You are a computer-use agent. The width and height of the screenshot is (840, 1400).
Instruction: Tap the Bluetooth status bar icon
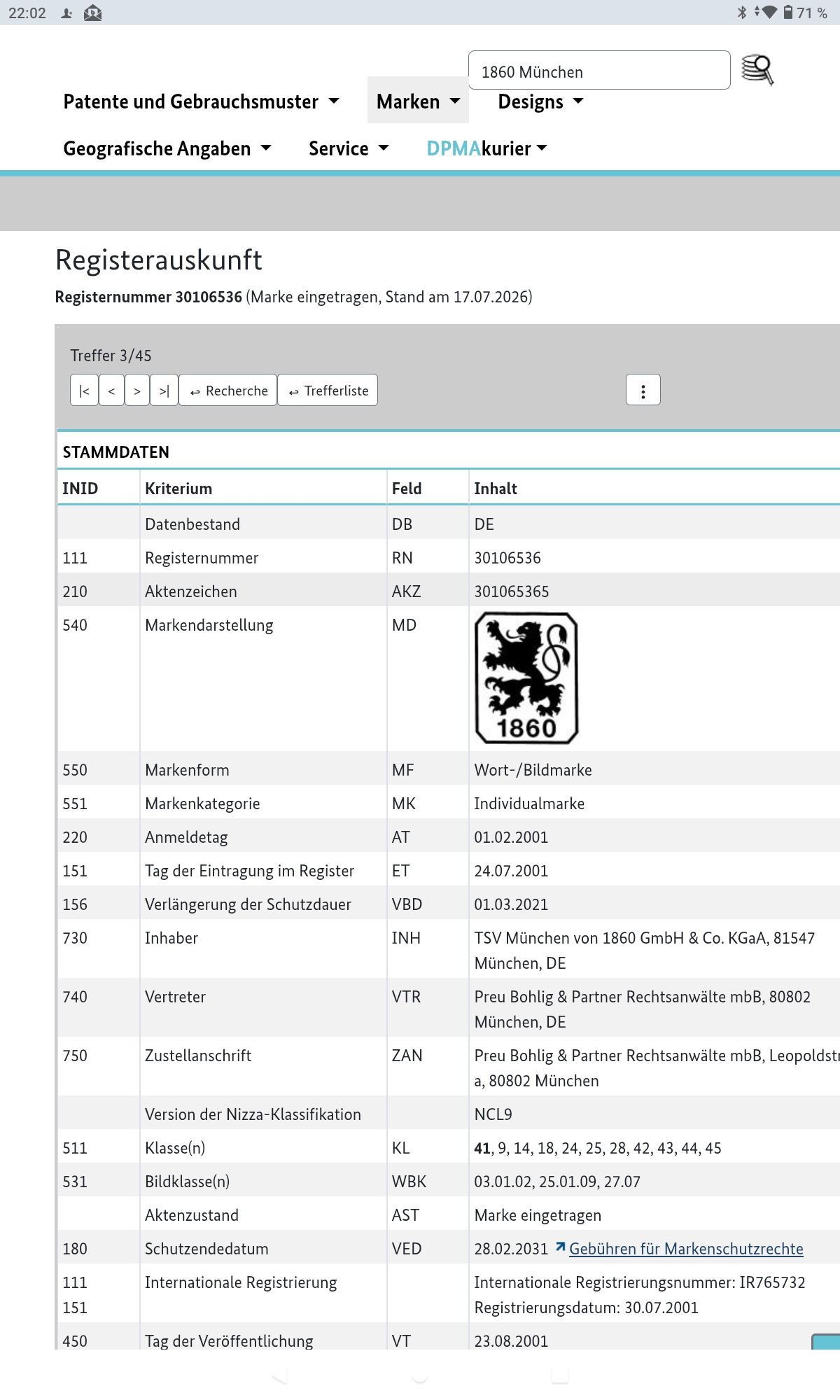742,13
